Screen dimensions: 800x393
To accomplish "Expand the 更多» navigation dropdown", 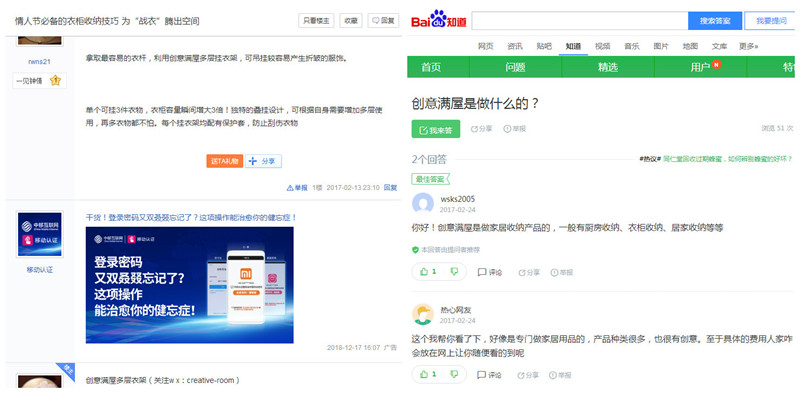I will click(x=748, y=46).
